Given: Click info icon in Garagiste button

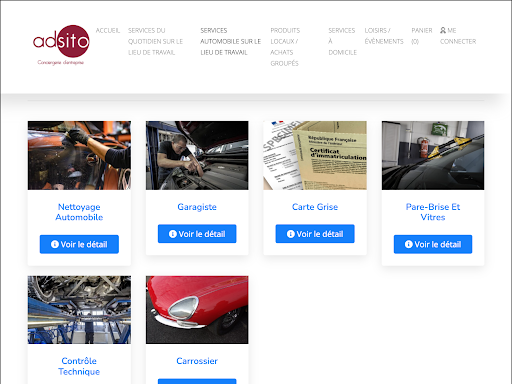Looking at the screenshot, I should pyautogui.click(x=173, y=234).
